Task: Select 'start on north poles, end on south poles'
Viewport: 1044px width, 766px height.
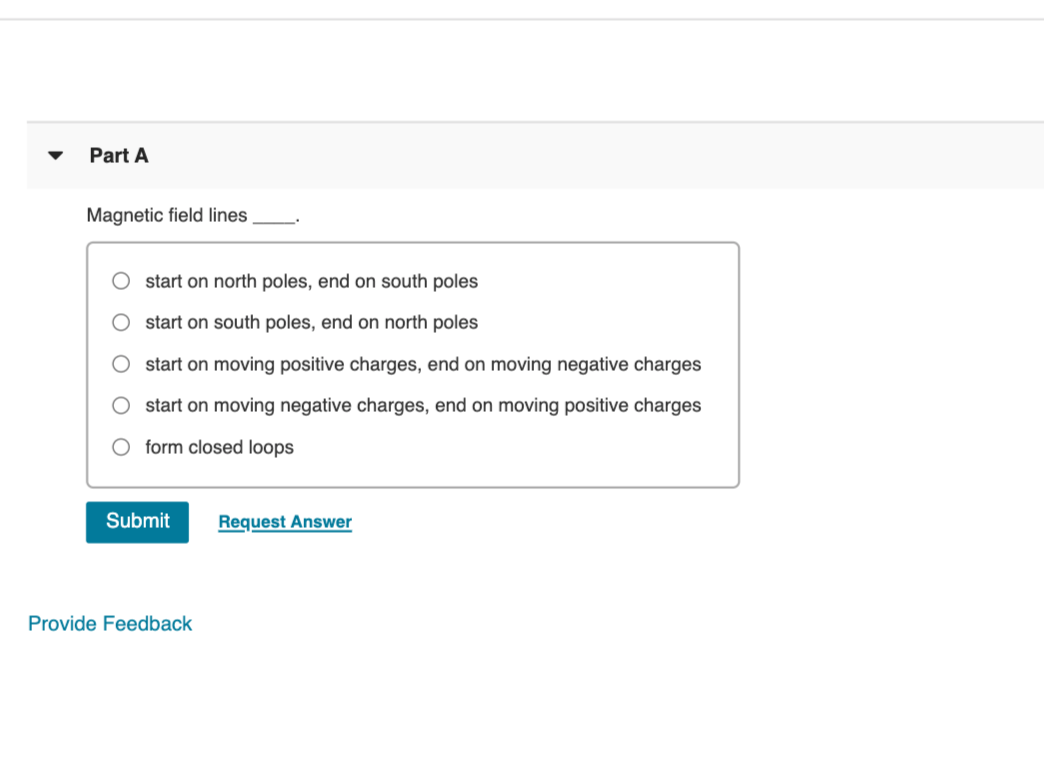Action: 121,281
